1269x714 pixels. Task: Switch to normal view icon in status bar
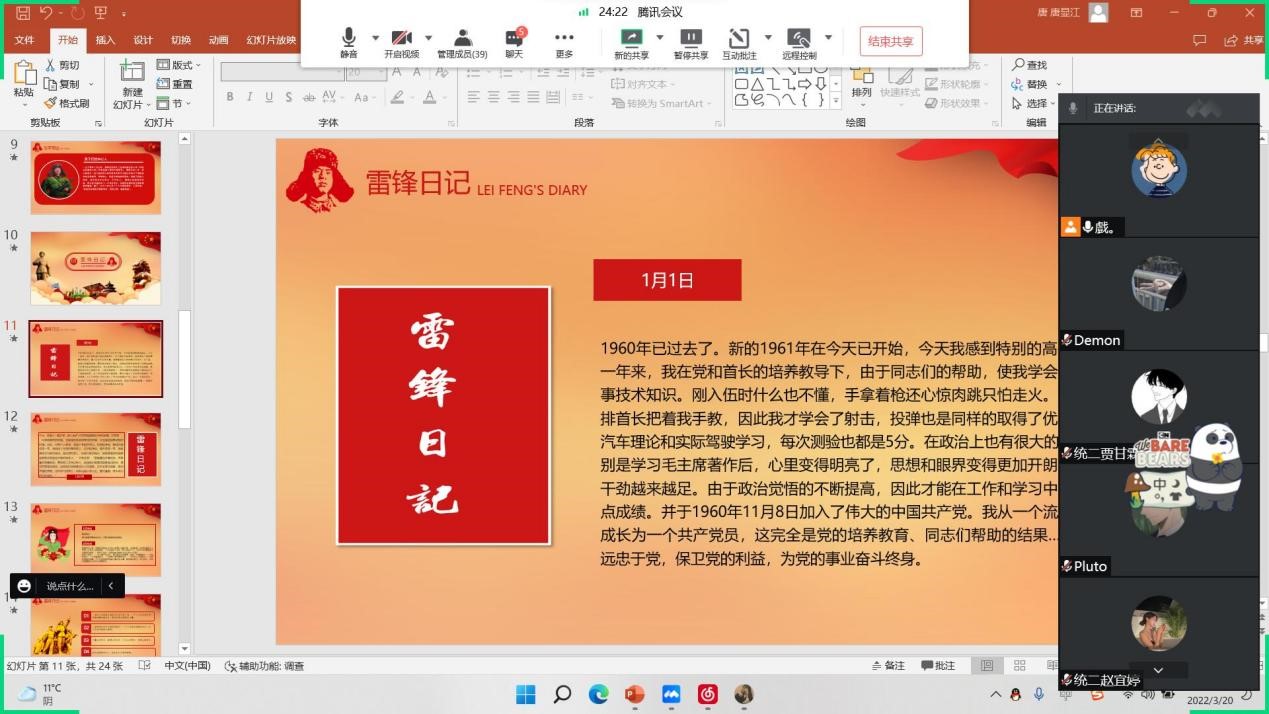tap(987, 666)
